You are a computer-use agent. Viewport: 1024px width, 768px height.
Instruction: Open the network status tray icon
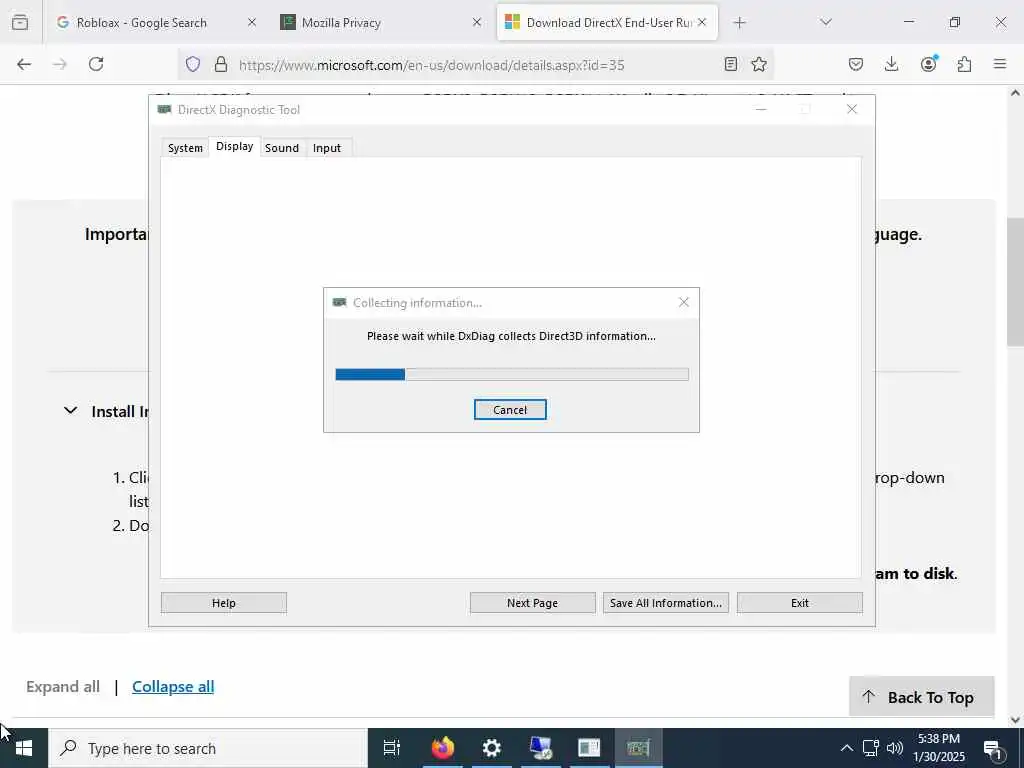pos(871,748)
